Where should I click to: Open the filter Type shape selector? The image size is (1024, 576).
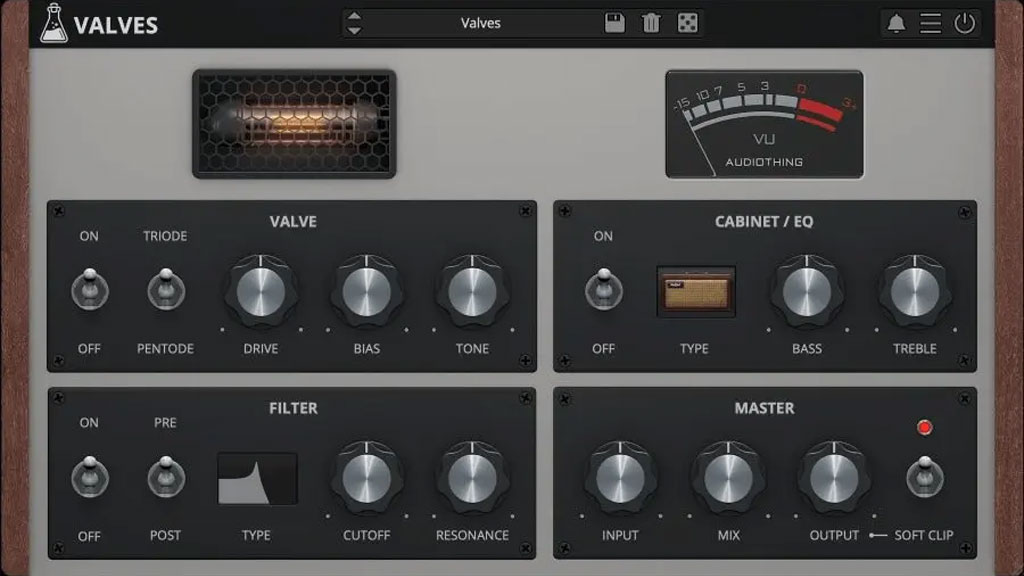click(x=257, y=479)
